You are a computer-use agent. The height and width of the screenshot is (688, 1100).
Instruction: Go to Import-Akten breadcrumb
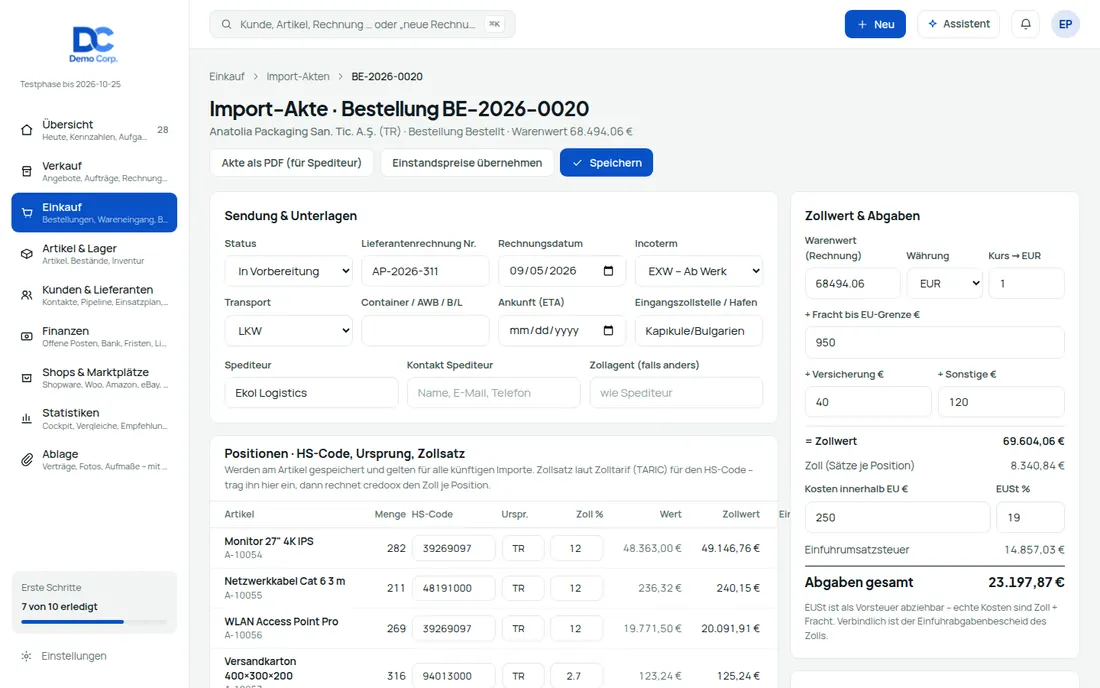pos(297,76)
